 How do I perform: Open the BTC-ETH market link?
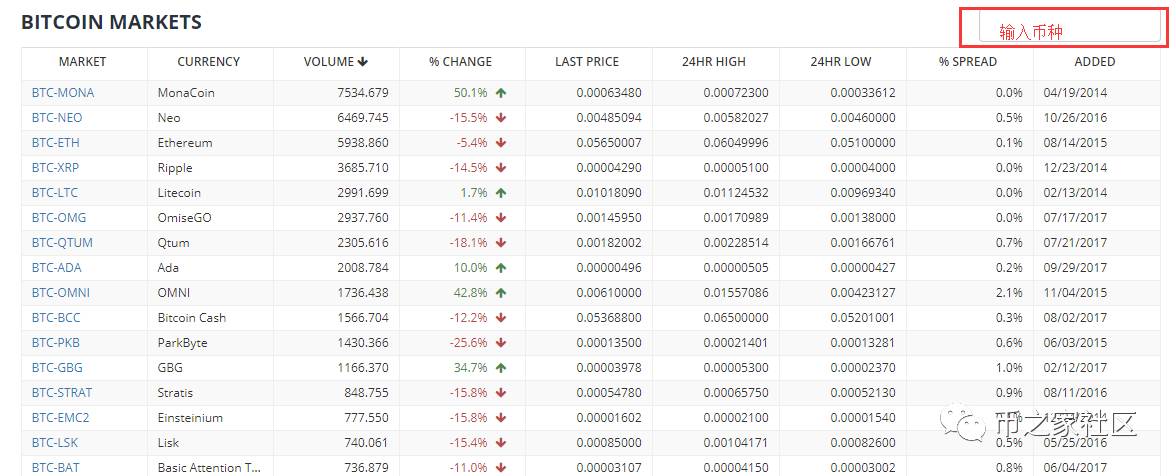tap(56, 142)
